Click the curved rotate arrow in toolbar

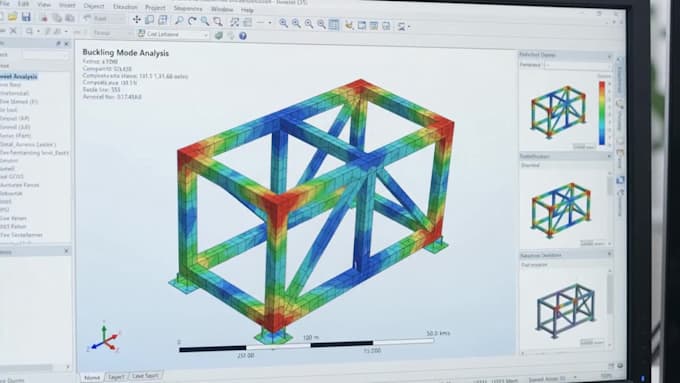click(192, 20)
